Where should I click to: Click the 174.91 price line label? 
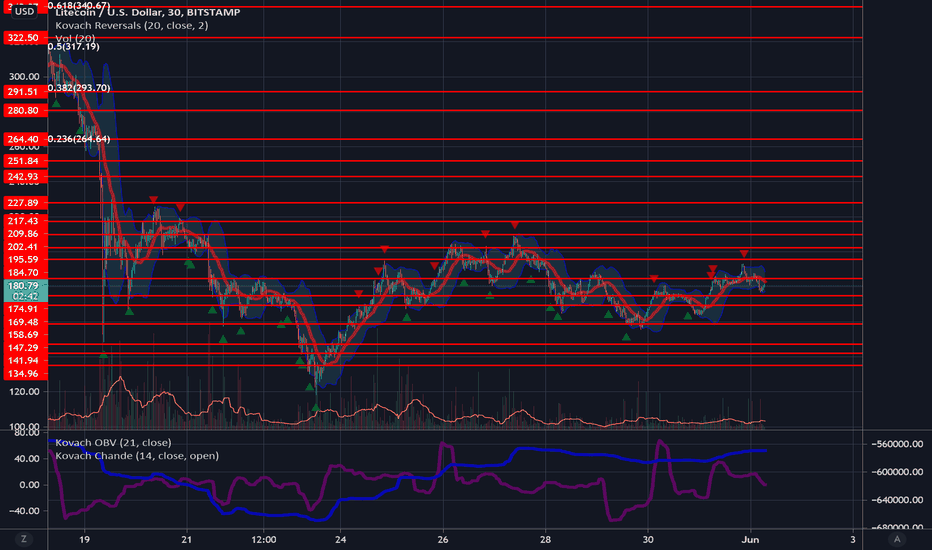point(25,309)
